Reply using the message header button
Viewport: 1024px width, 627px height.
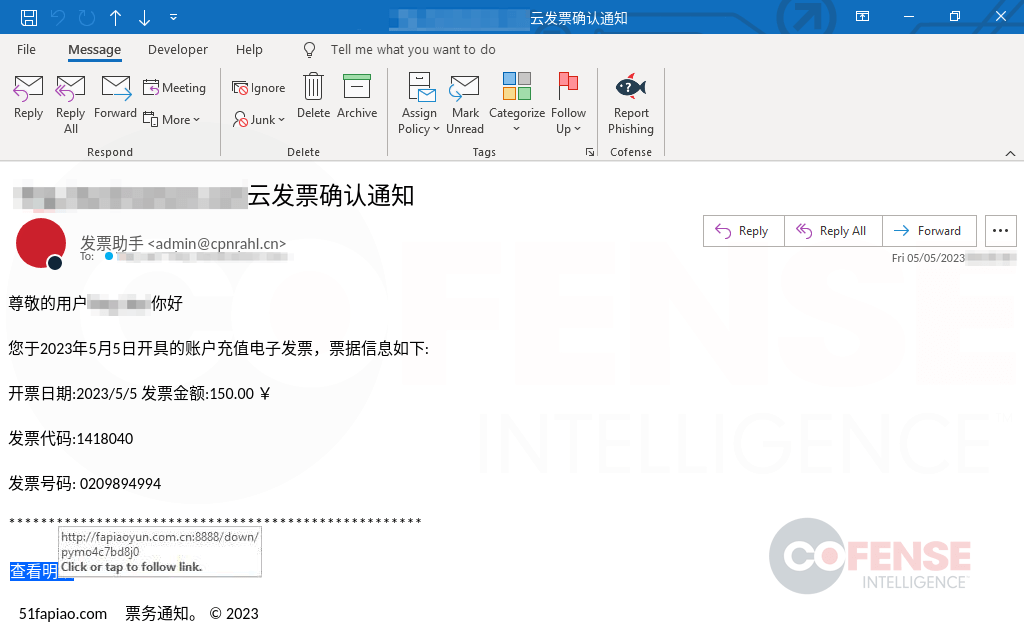(x=743, y=230)
